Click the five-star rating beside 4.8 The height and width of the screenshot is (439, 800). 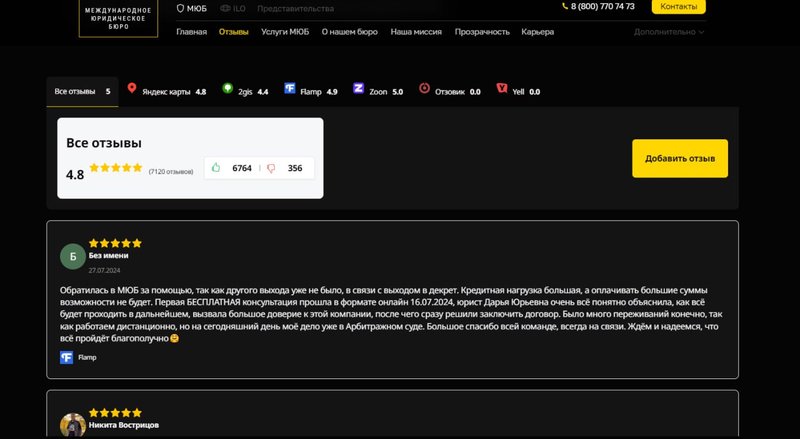click(x=116, y=167)
